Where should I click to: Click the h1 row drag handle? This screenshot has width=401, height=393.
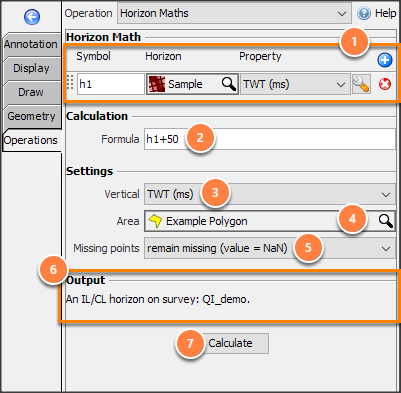coord(70,83)
